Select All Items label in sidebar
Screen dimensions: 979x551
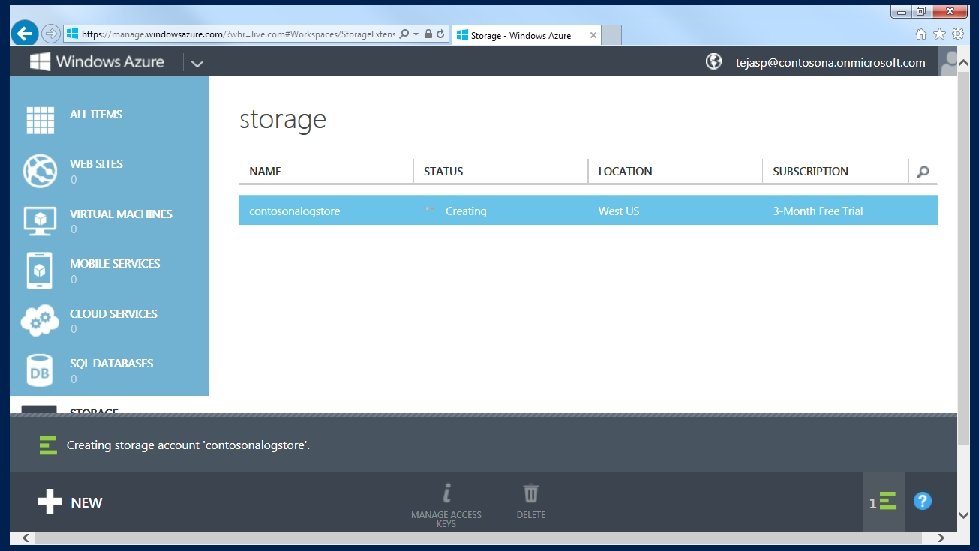click(96, 114)
